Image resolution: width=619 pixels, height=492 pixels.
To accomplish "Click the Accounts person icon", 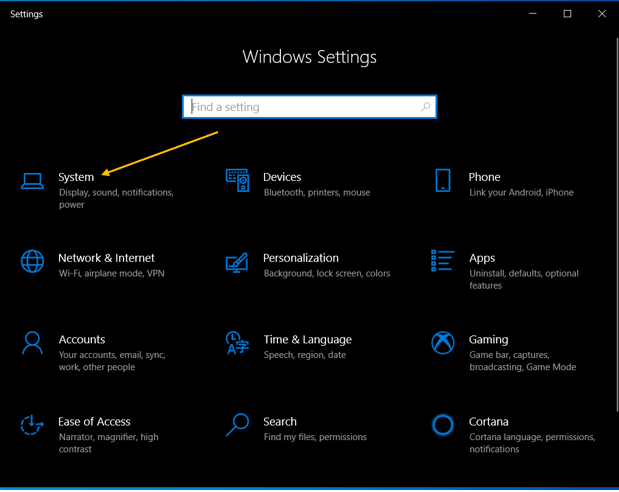I will (32, 343).
